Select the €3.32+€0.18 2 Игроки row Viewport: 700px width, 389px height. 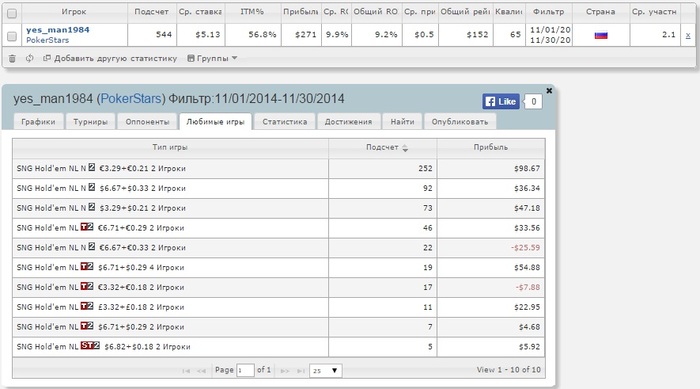(x=279, y=287)
